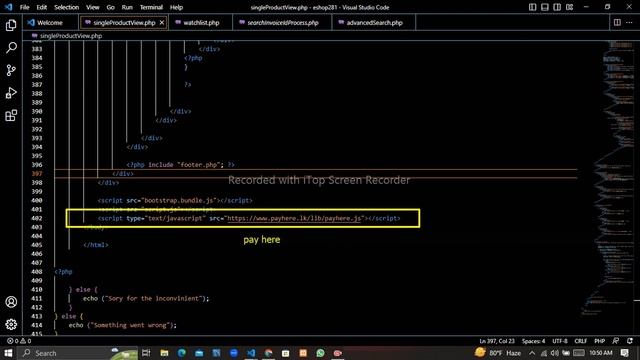Viewport: 640px width, 360px height.
Task: Switch to the advancedSearch.php tab
Action: click(x=374, y=22)
